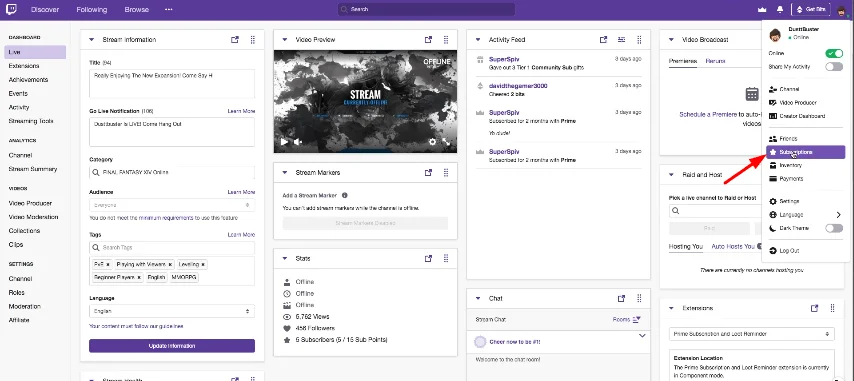This screenshot has height=381, width=854.
Task: Click the Stats panel drag handle icon
Action: pos(446,259)
